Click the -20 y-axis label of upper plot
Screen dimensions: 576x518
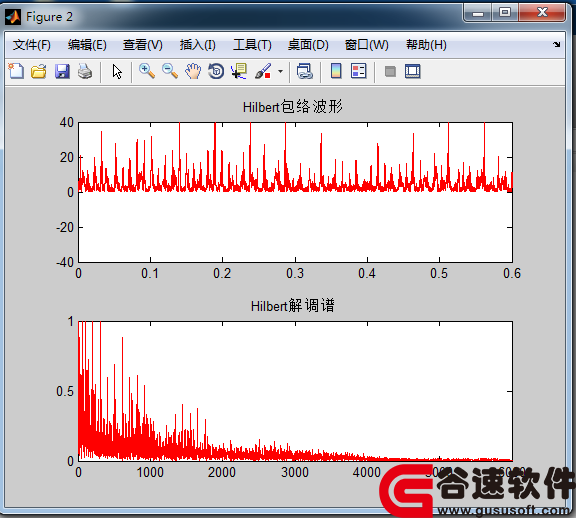coord(65,227)
